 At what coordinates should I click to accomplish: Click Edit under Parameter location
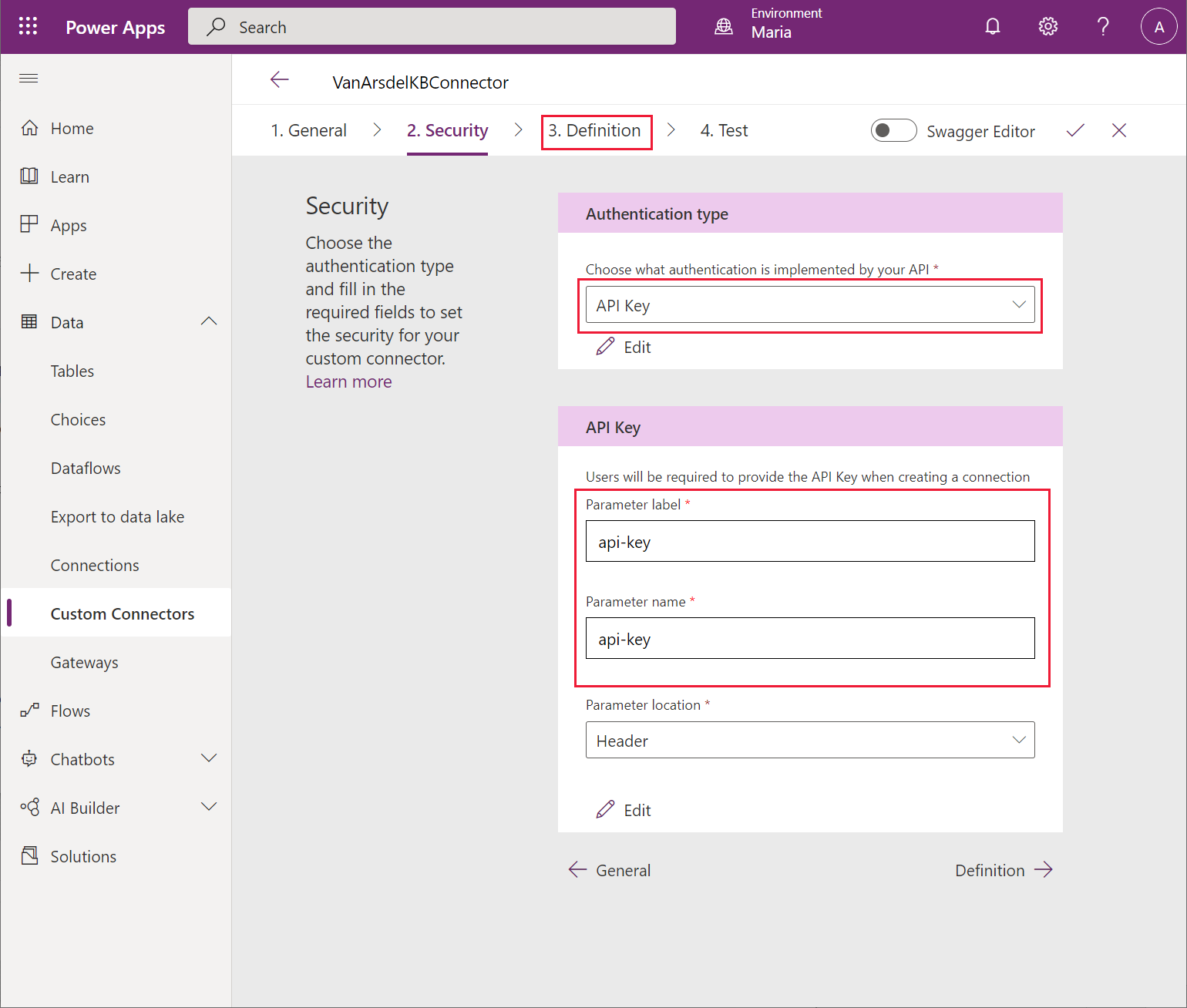pos(624,811)
